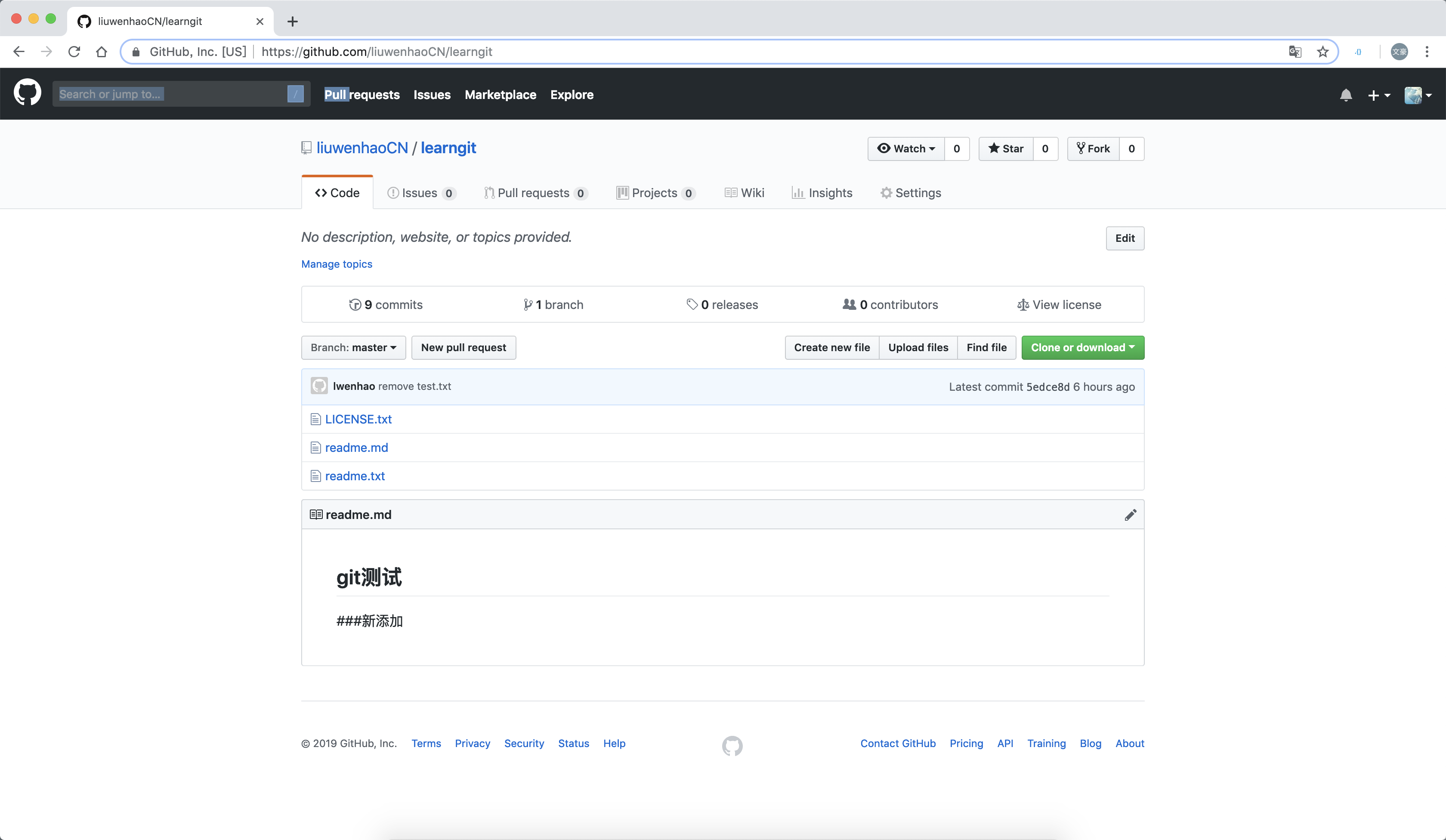Viewport: 1446px width, 840px height.
Task: Open Chrome three-dot menu
Action: tap(1427, 52)
